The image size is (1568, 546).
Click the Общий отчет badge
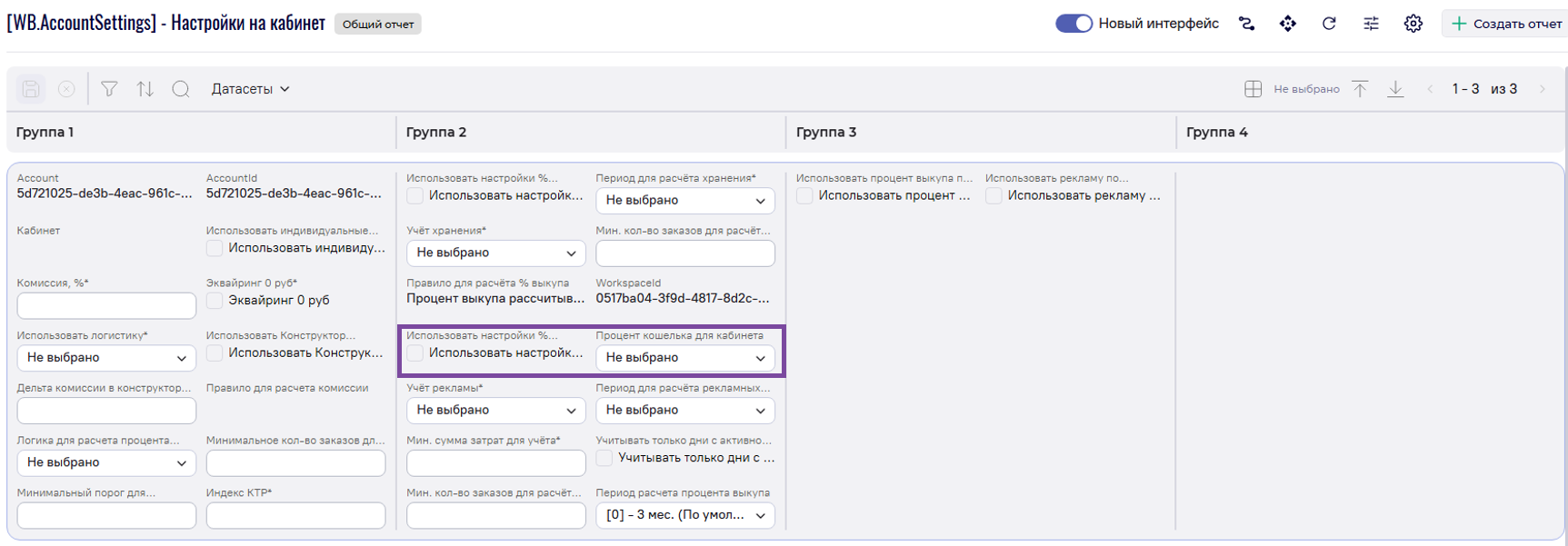[x=377, y=25]
